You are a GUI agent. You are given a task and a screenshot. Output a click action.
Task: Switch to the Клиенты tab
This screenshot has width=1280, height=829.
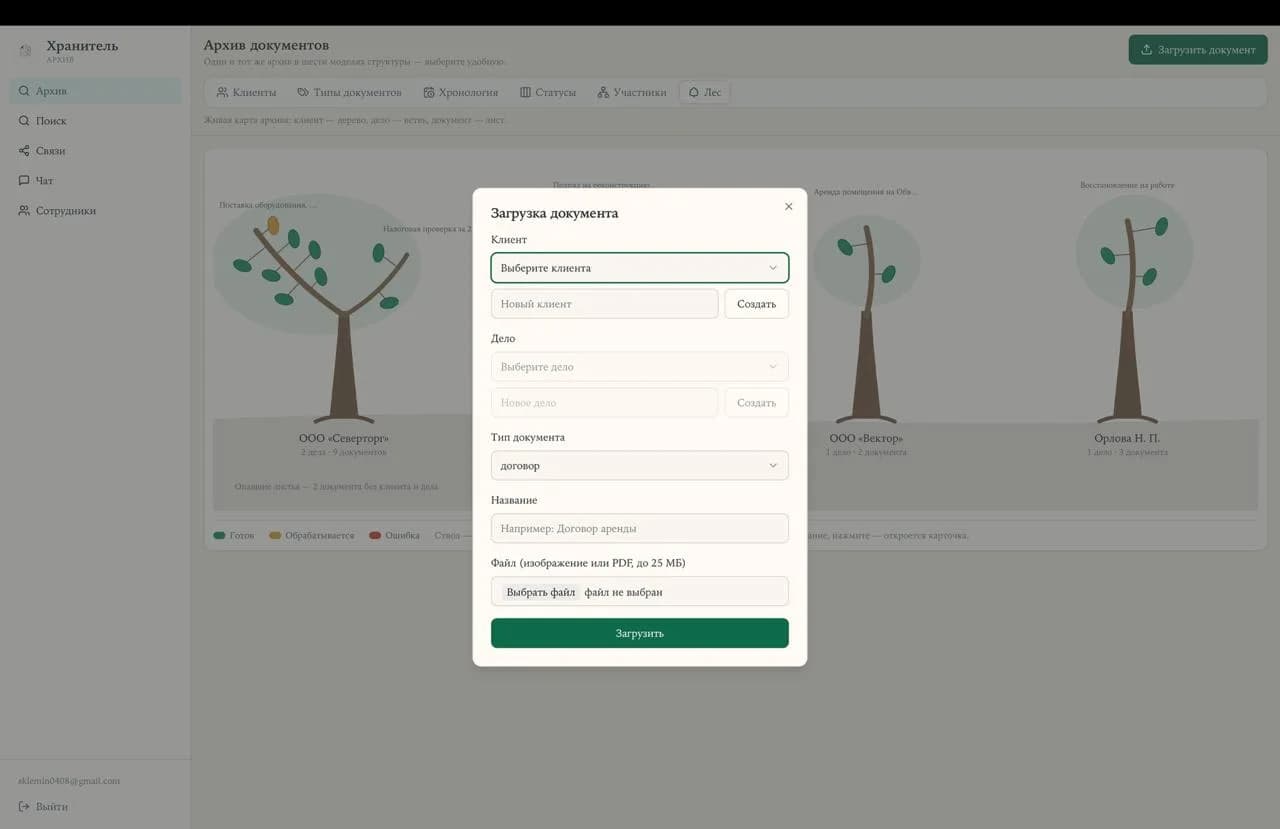(246, 92)
